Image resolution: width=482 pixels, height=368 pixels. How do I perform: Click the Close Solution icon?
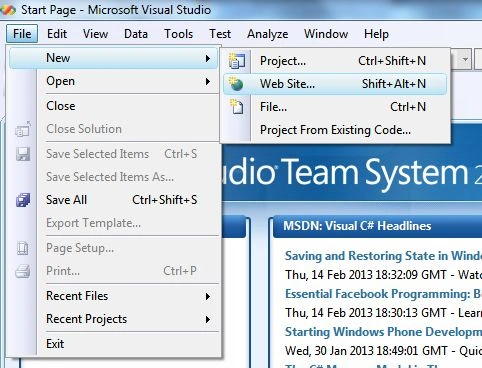23,129
